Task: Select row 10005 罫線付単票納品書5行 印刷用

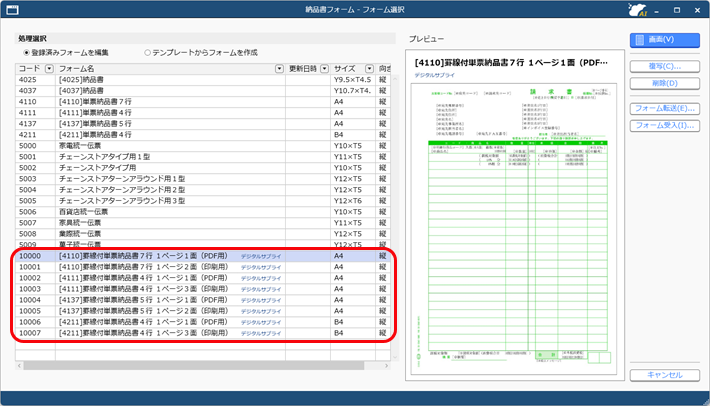Action: (x=203, y=311)
